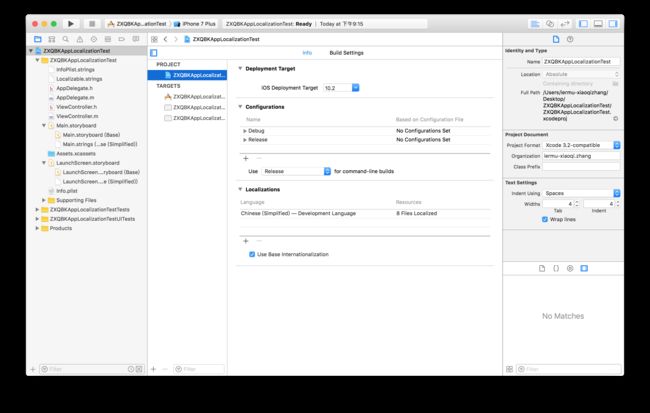650x413 pixels.
Task: Switch to Build Settings tab
Action: [x=346, y=53]
